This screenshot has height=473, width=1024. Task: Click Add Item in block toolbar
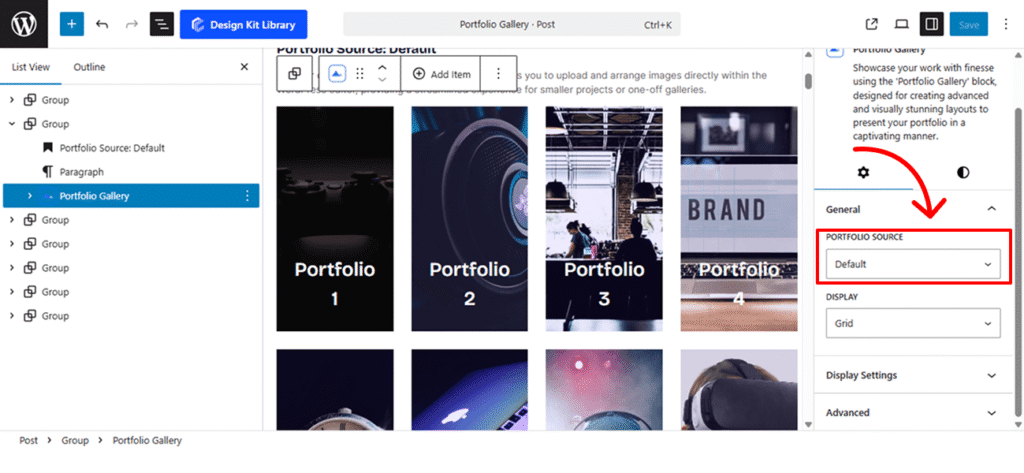click(x=440, y=74)
